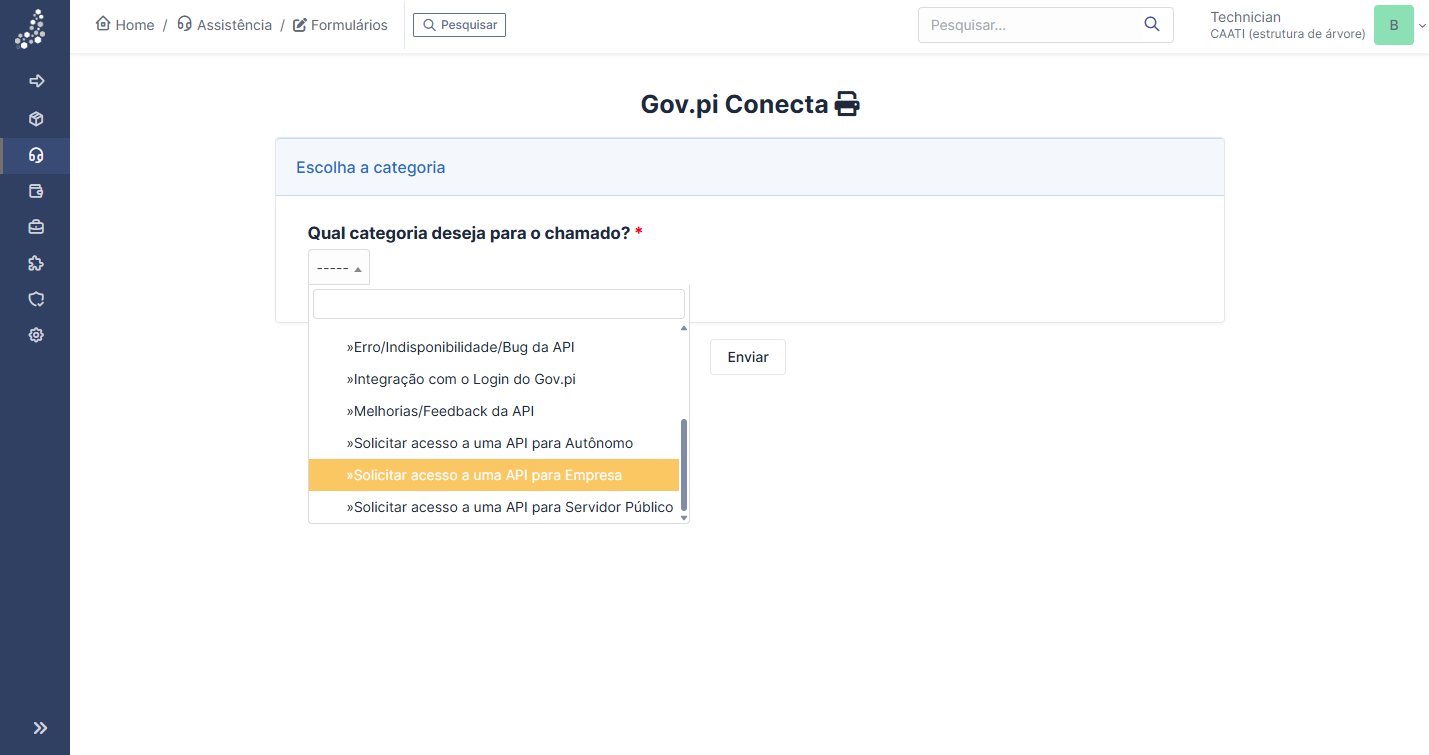
Task: Open the Management wallet sidebar icon
Action: point(36,191)
